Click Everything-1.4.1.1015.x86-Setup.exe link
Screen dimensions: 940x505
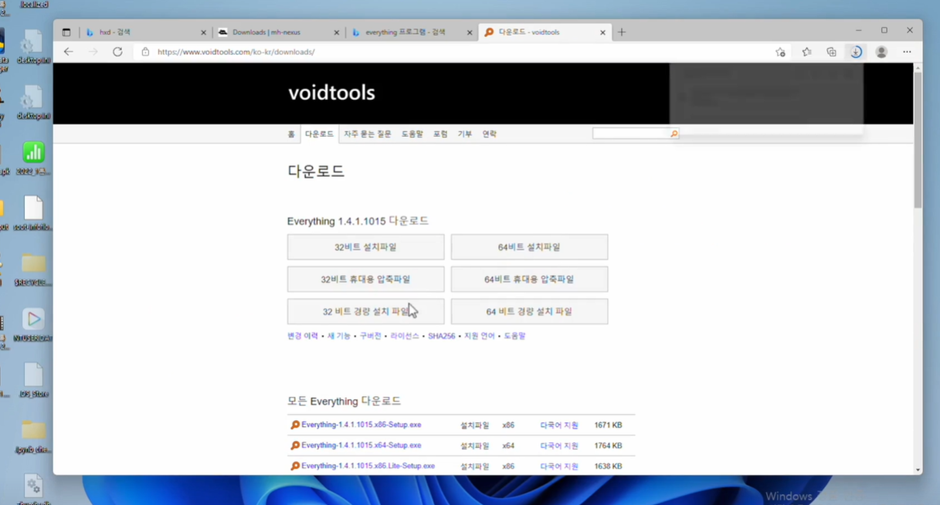(x=361, y=425)
